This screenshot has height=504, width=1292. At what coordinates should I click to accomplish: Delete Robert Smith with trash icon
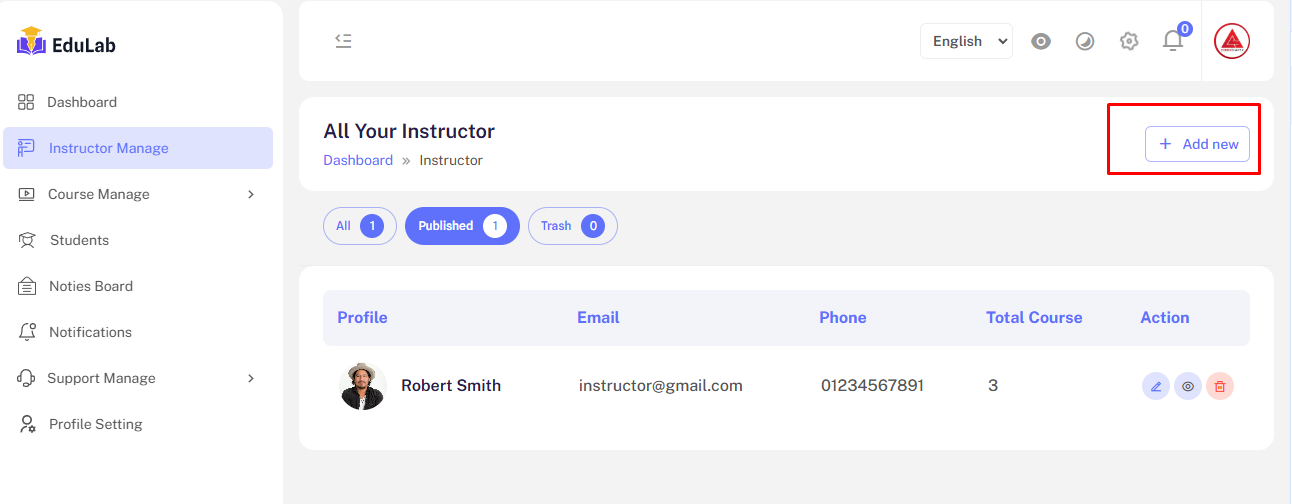pos(1220,386)
